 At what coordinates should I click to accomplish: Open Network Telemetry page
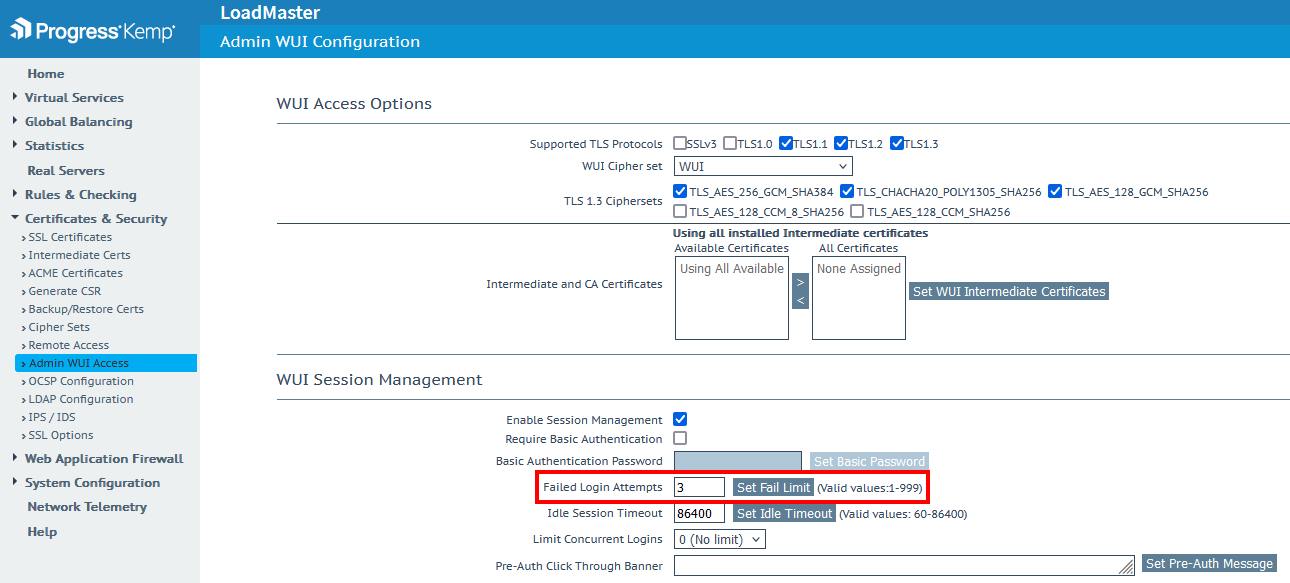(87, 507)
